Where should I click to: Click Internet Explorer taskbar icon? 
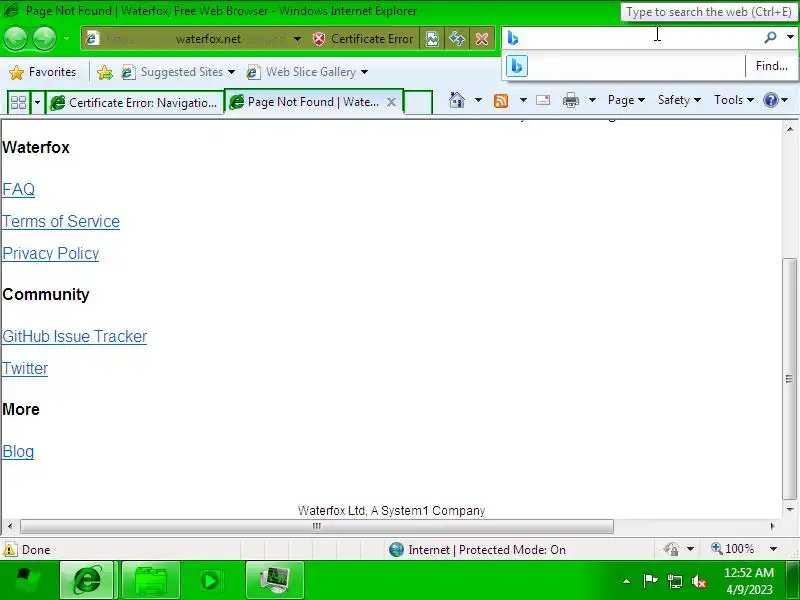click(x=87, y=580)
